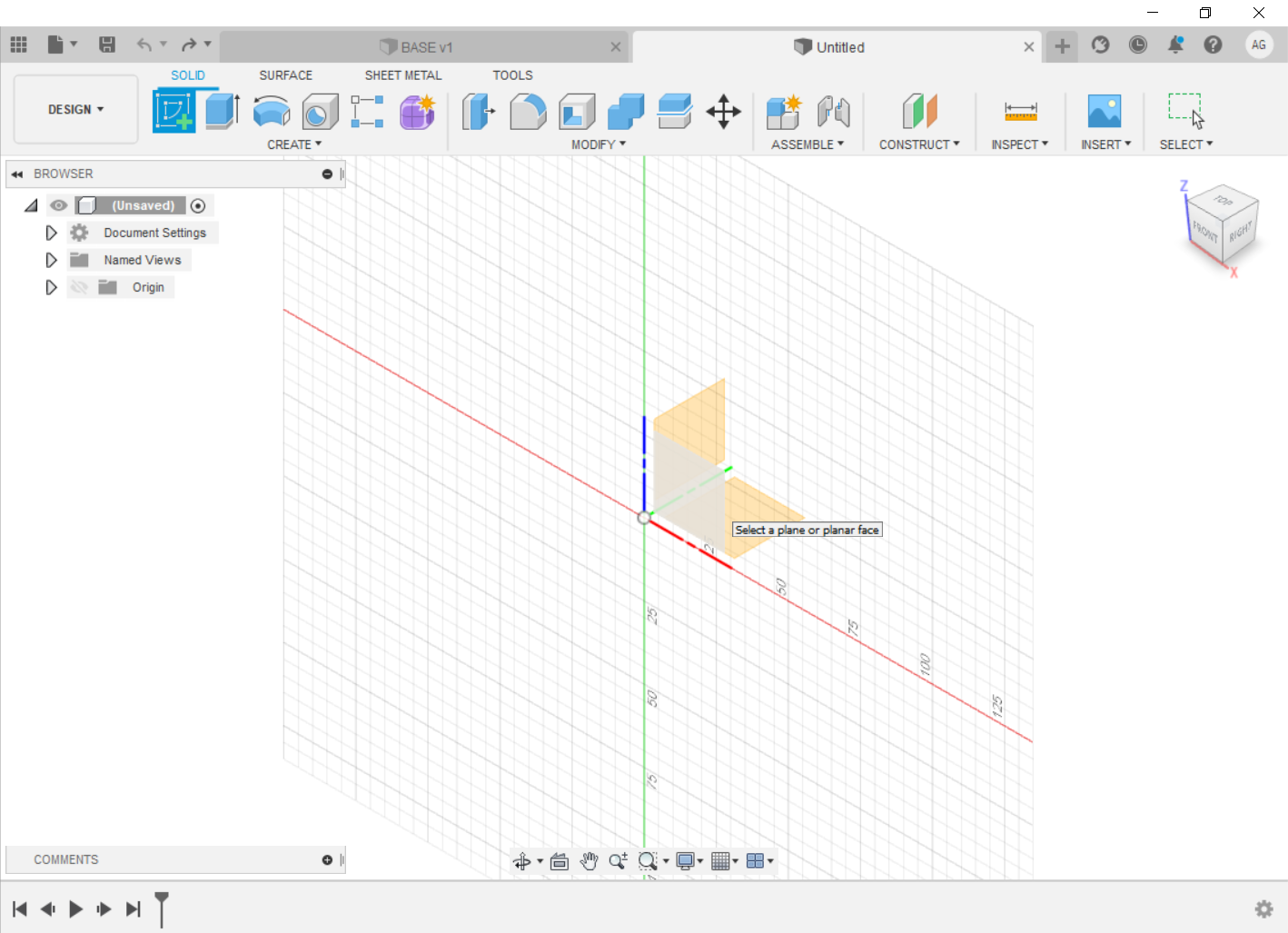
Task: Open the File menu dropdown
Action: click(x=62, y=45)
